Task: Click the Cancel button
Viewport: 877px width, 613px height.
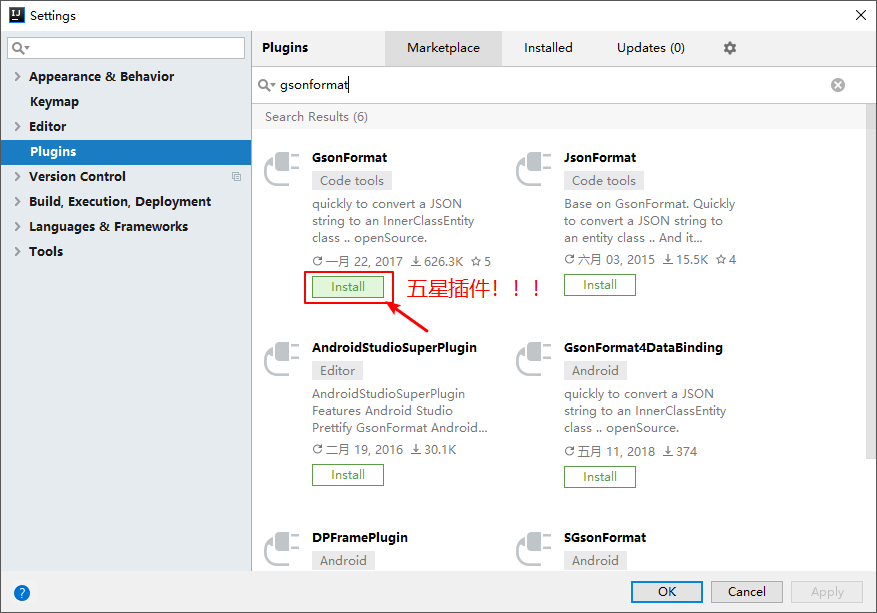Action: [747, 592]
